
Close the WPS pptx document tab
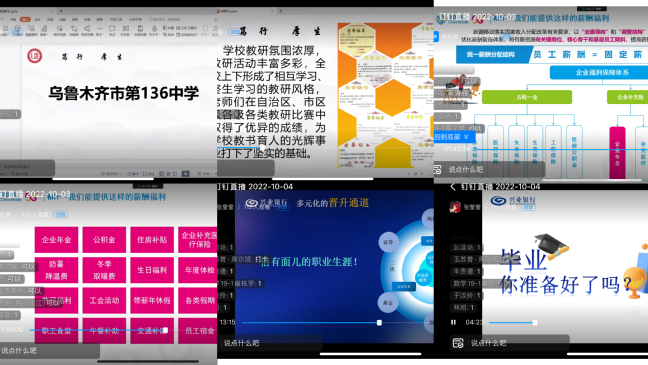tap(52, 11)
